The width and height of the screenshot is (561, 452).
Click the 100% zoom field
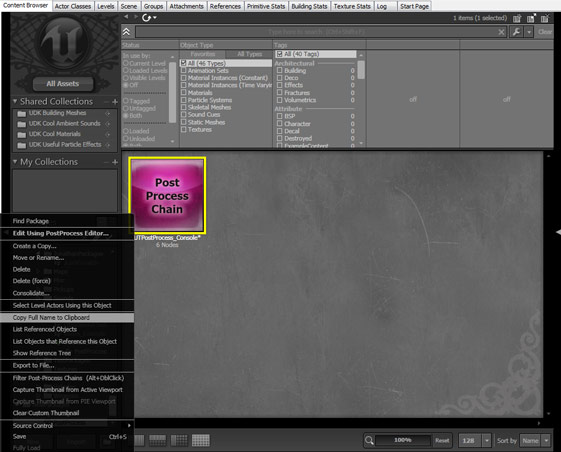point(403,440)
